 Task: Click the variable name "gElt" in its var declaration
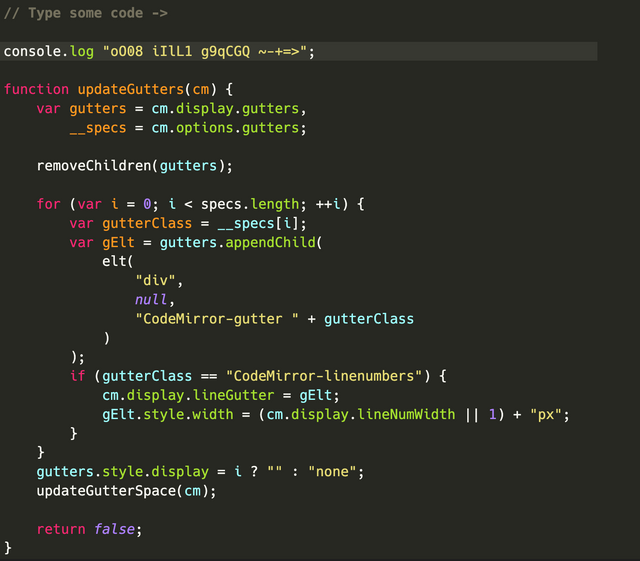tap(118, 242)
